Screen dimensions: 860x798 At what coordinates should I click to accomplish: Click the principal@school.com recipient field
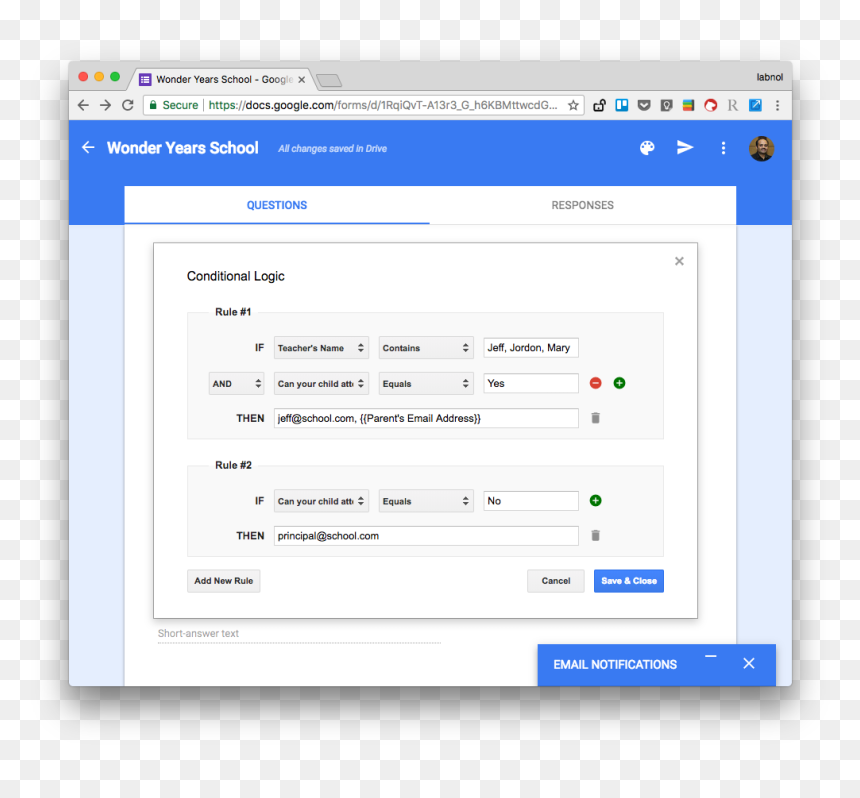coord(426,536)
